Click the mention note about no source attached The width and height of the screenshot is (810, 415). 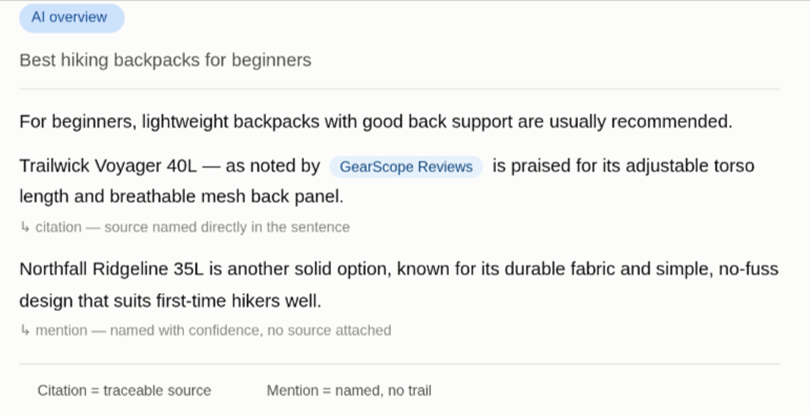213,330
